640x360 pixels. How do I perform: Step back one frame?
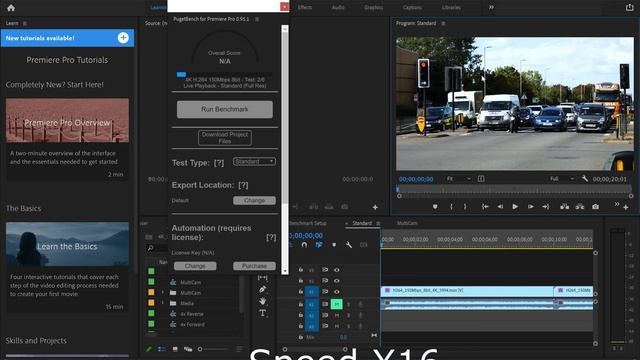pos(500,207)
